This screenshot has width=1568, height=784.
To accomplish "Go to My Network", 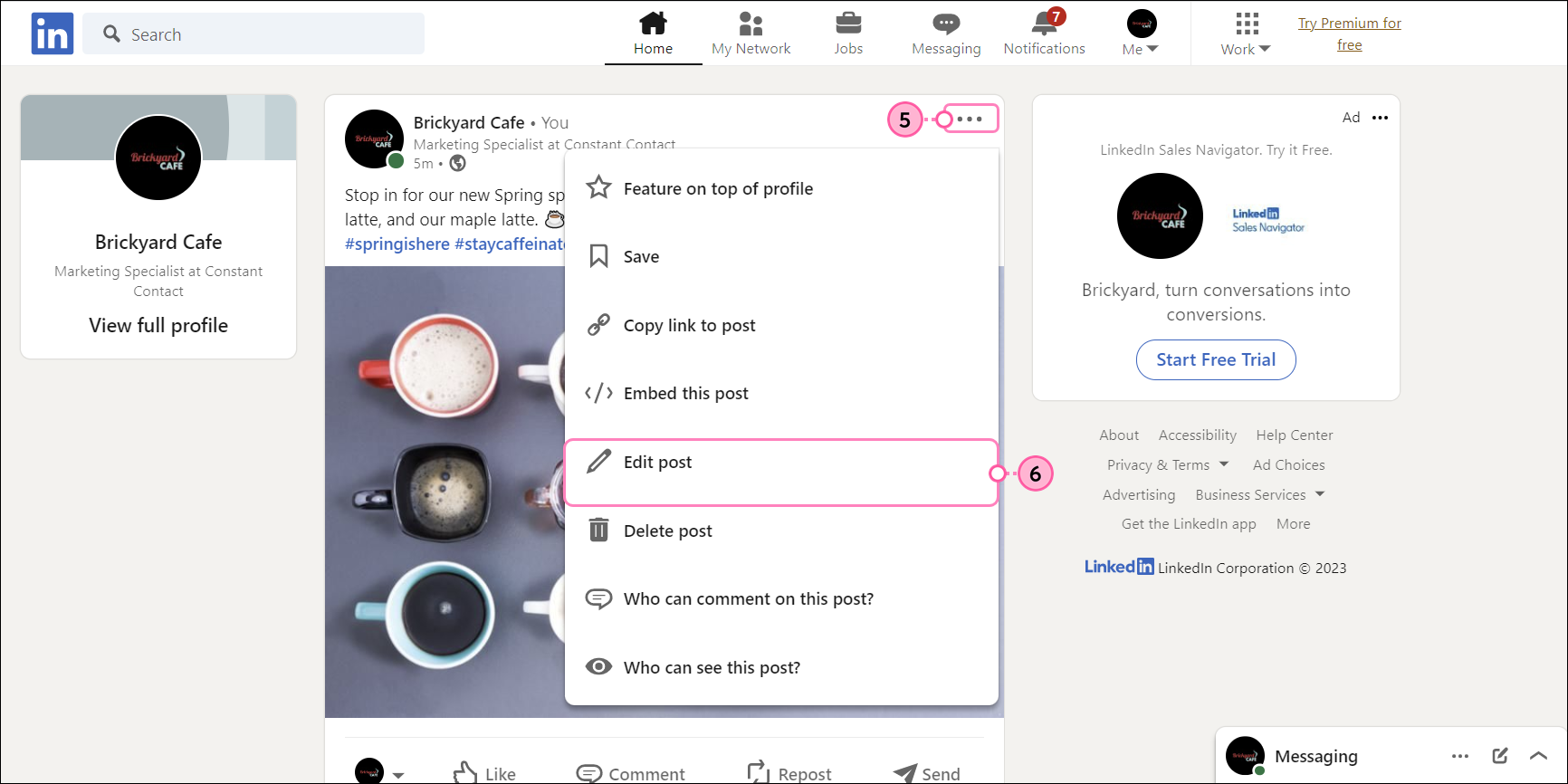I will point(751,34).
